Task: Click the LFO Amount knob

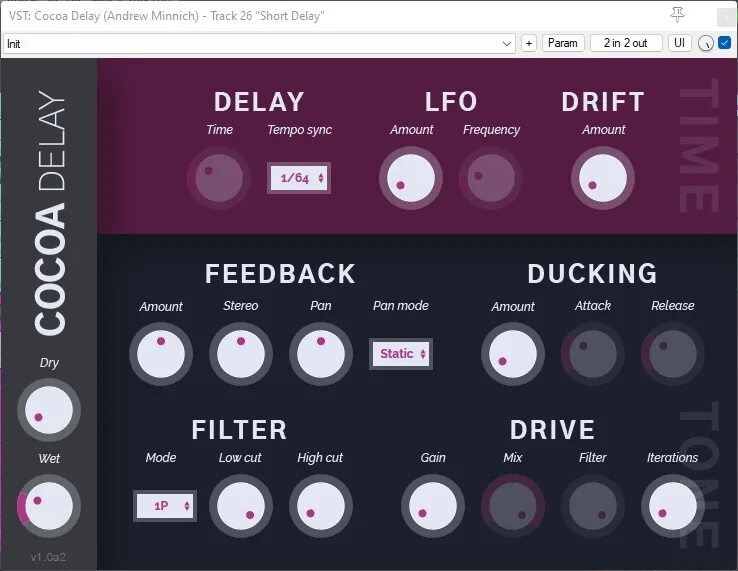Action: (411, 178)
